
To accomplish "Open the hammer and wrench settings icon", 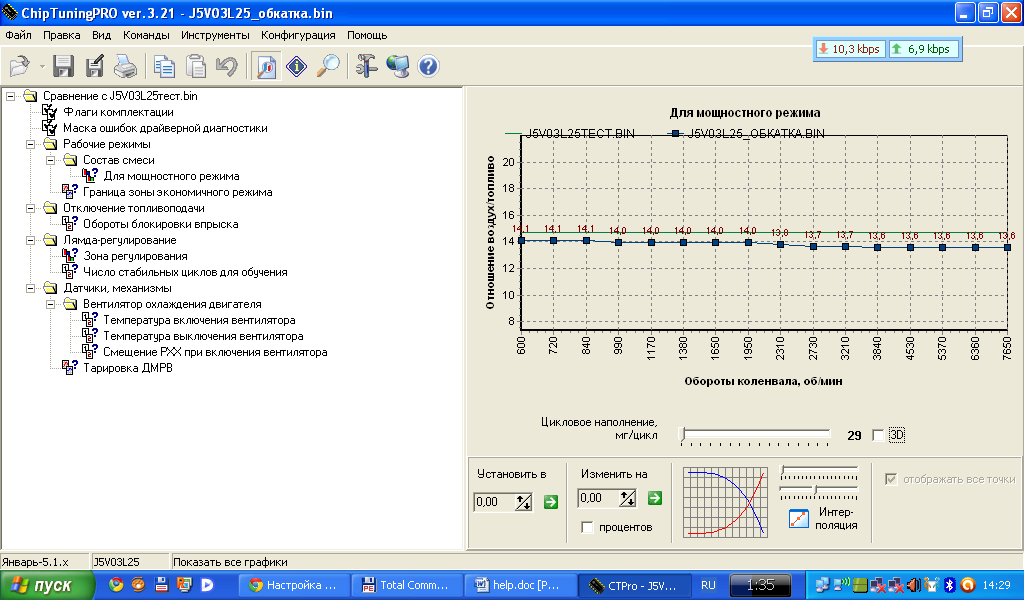I will pos(367,67).
